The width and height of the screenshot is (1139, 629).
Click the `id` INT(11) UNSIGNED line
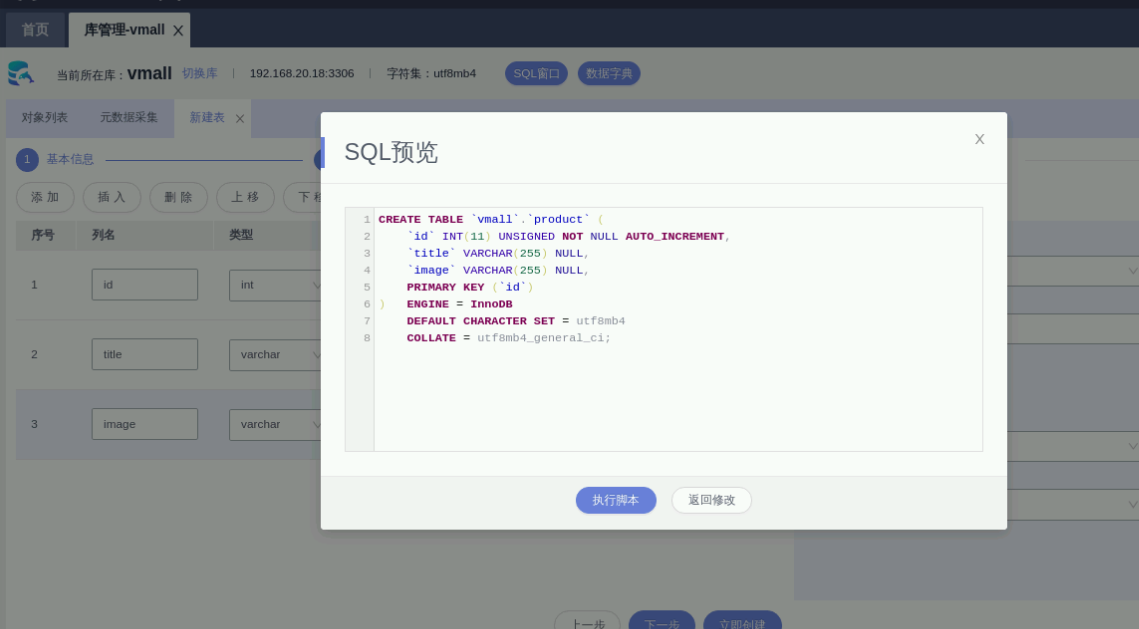point(568,237)
